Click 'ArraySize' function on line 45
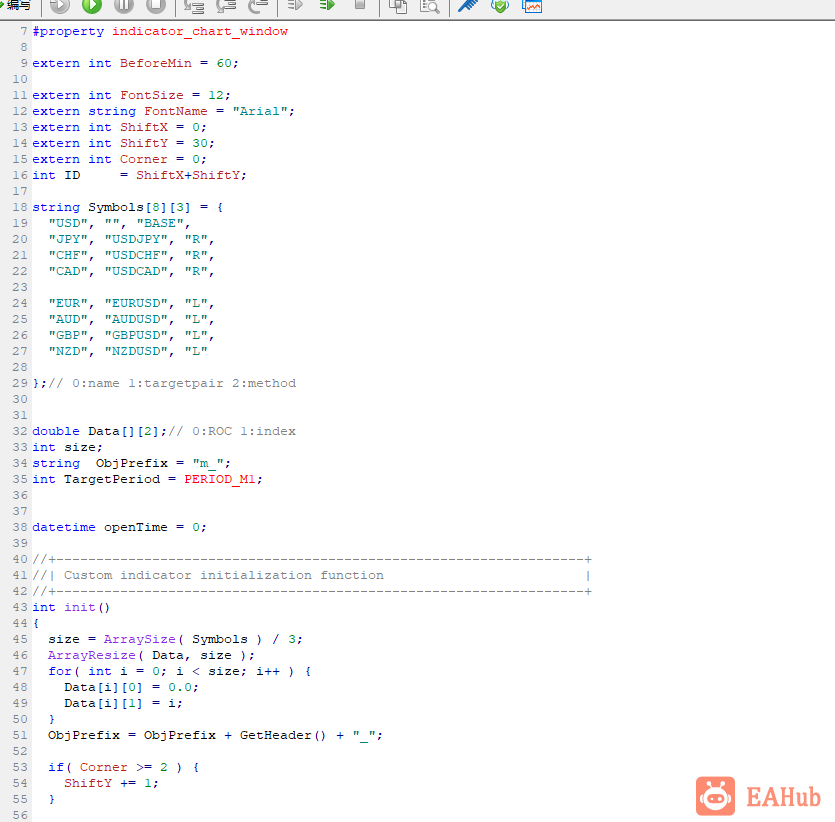This screenshot has width=835, height=822. pyautogui.click(x=140, y=639)
